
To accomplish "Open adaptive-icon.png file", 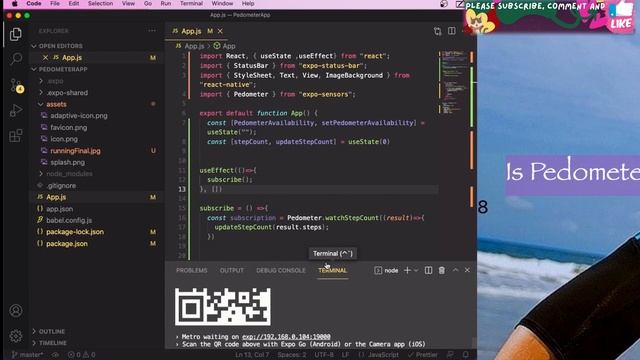I will click(79, 116).
